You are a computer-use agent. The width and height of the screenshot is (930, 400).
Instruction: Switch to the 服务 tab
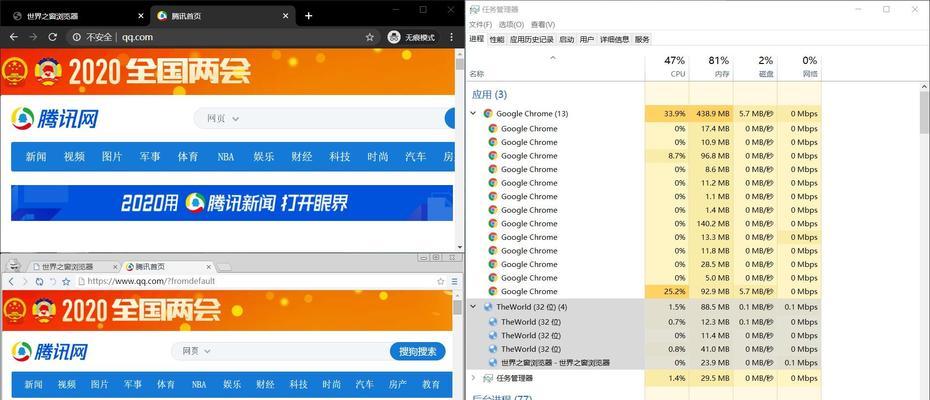click(642, 39)
